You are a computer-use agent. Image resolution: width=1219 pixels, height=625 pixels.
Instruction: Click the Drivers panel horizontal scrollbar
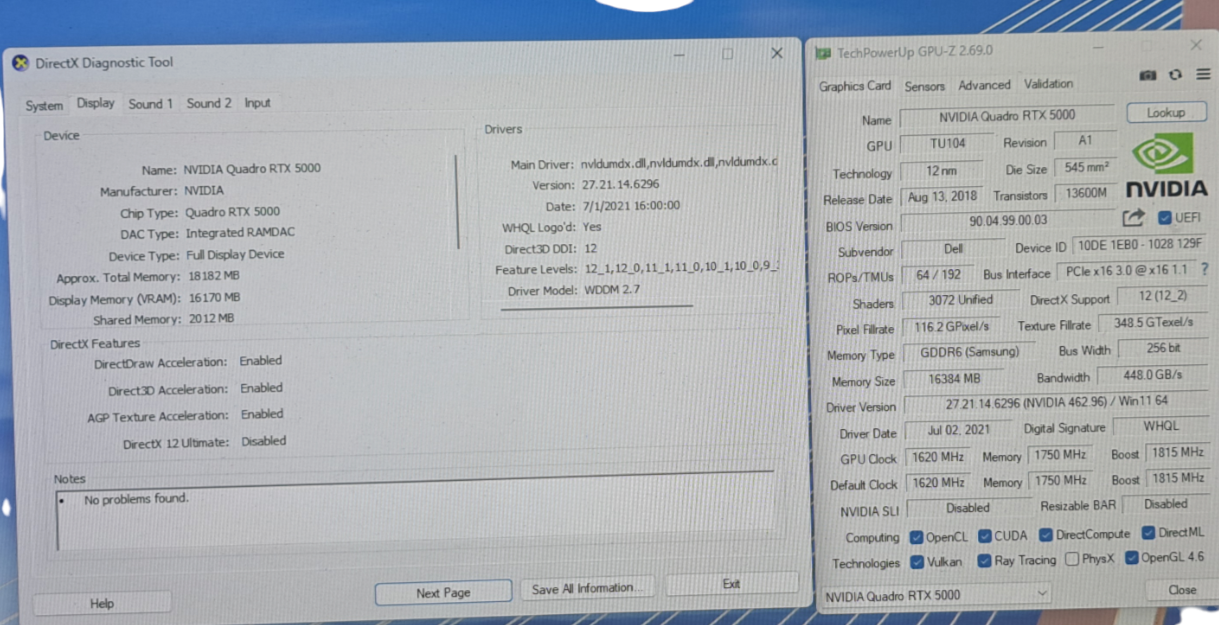coord(597,306)
